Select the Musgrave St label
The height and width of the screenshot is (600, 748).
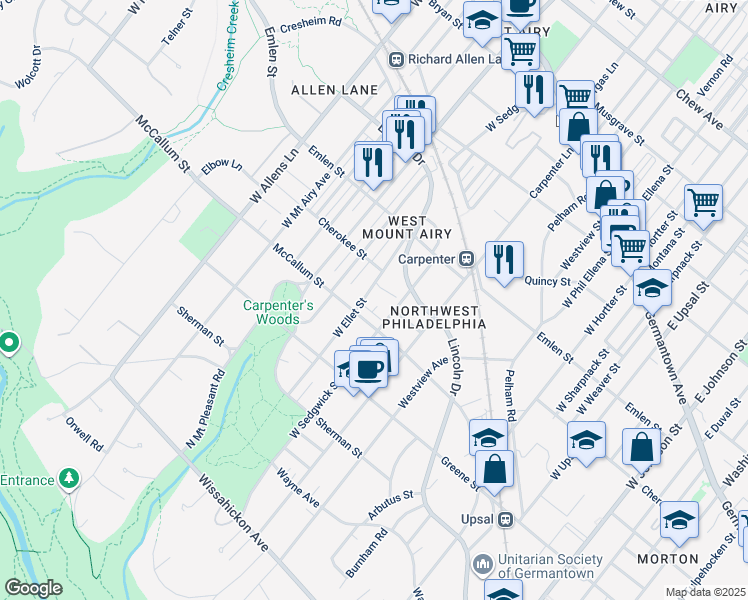(620, 125)
